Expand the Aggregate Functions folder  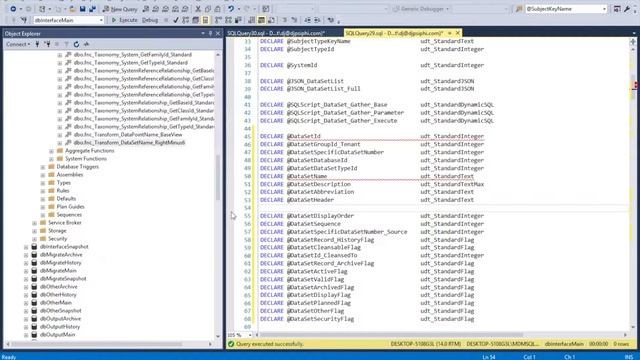[x=51, y=151]
